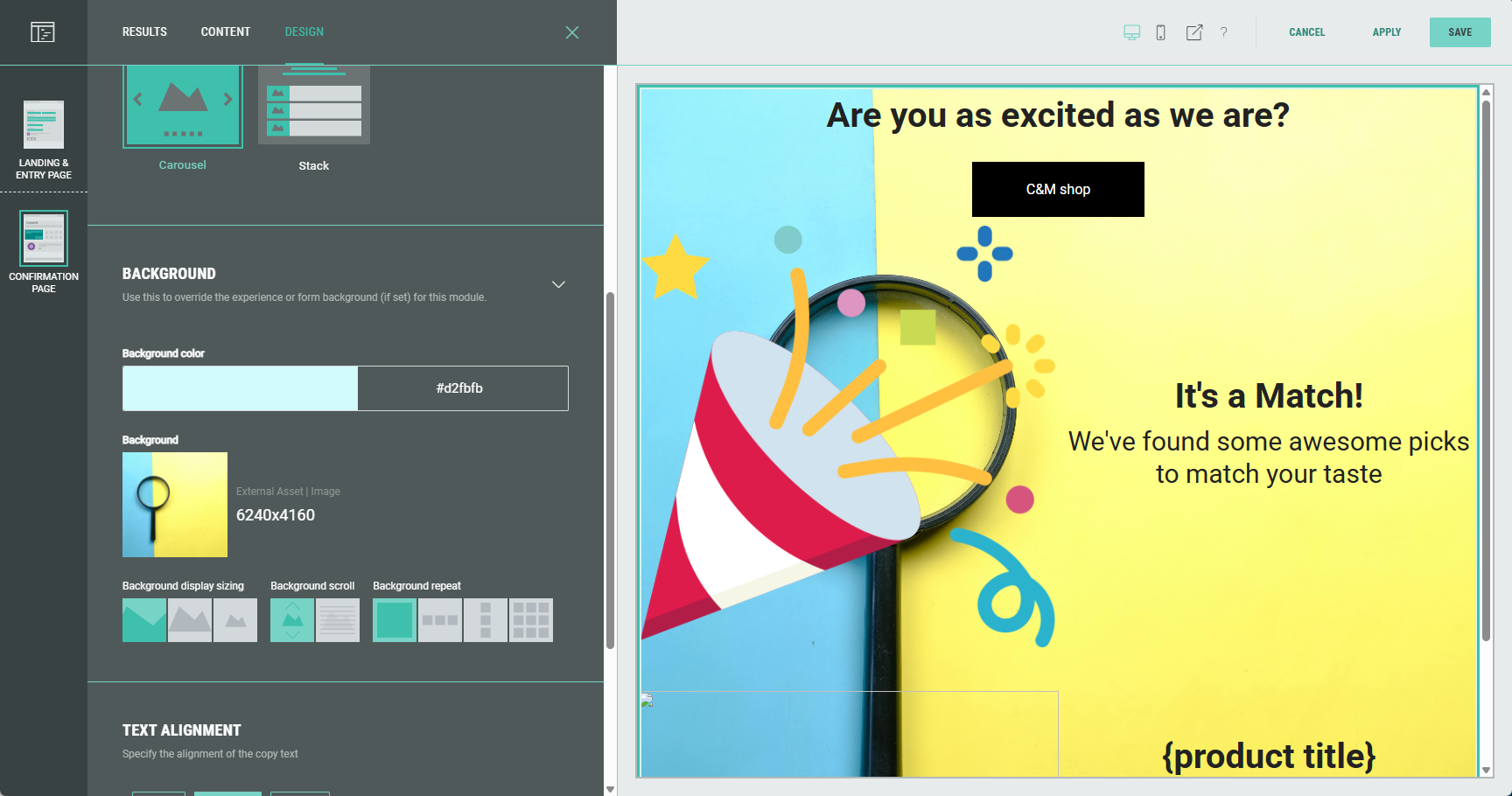
Task: Switch to desktop preview mode
Action: tap(1131, 32)
